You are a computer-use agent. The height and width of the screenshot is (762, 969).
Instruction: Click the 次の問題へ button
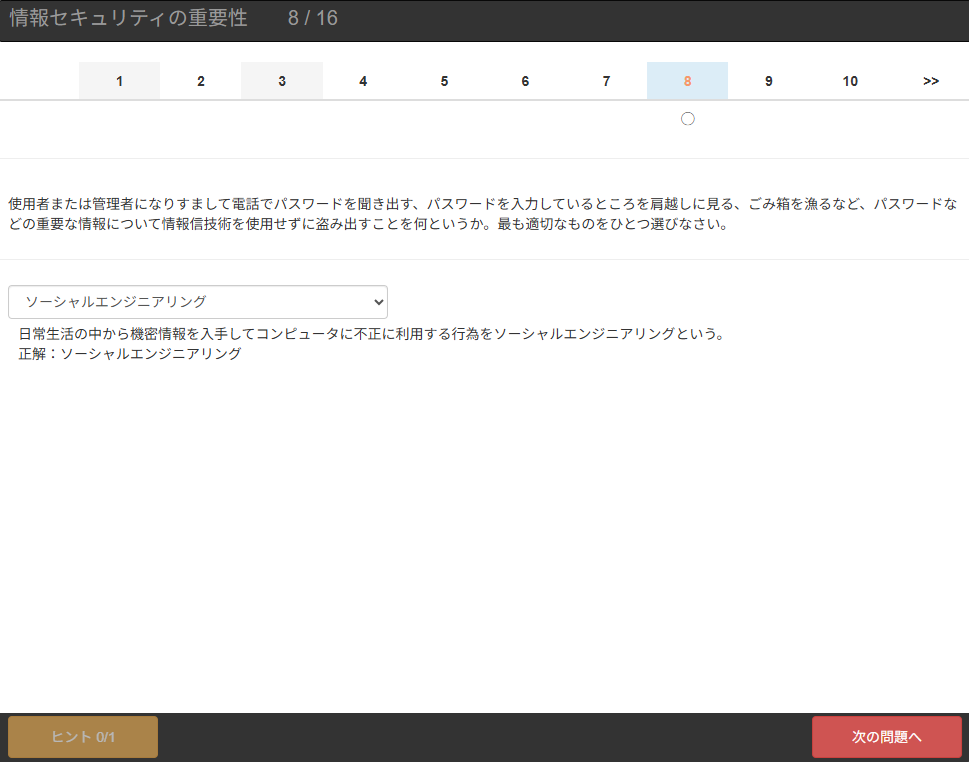(x=886, y=737)
